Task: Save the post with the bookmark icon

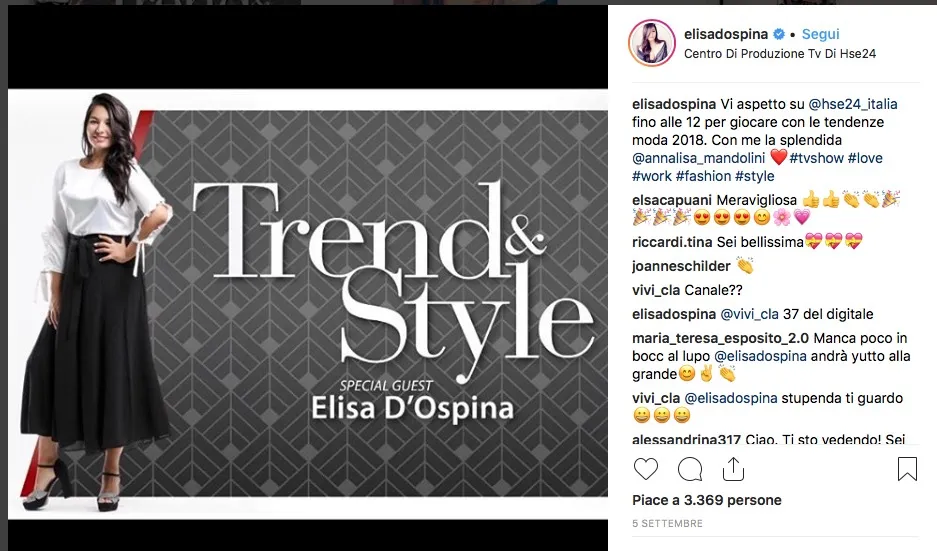Action: tap(907, 469)
